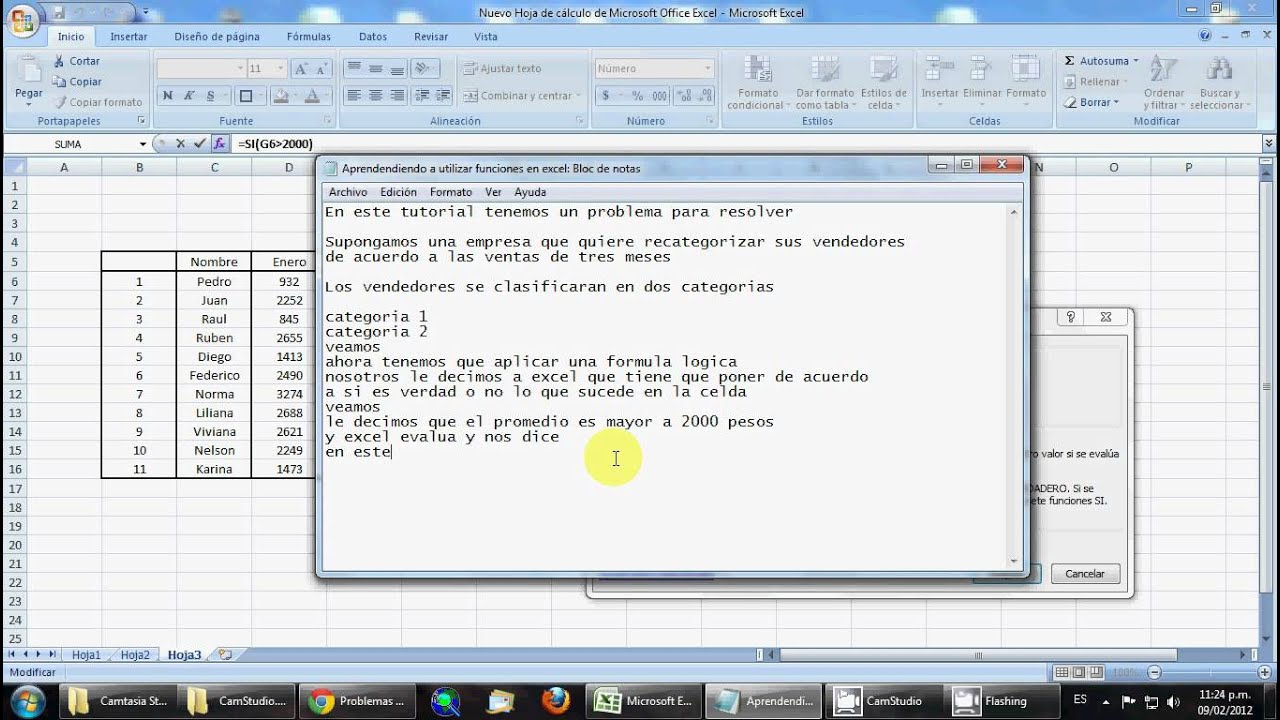
Task: Toggle underline S formatting
Action: (210, 96)
